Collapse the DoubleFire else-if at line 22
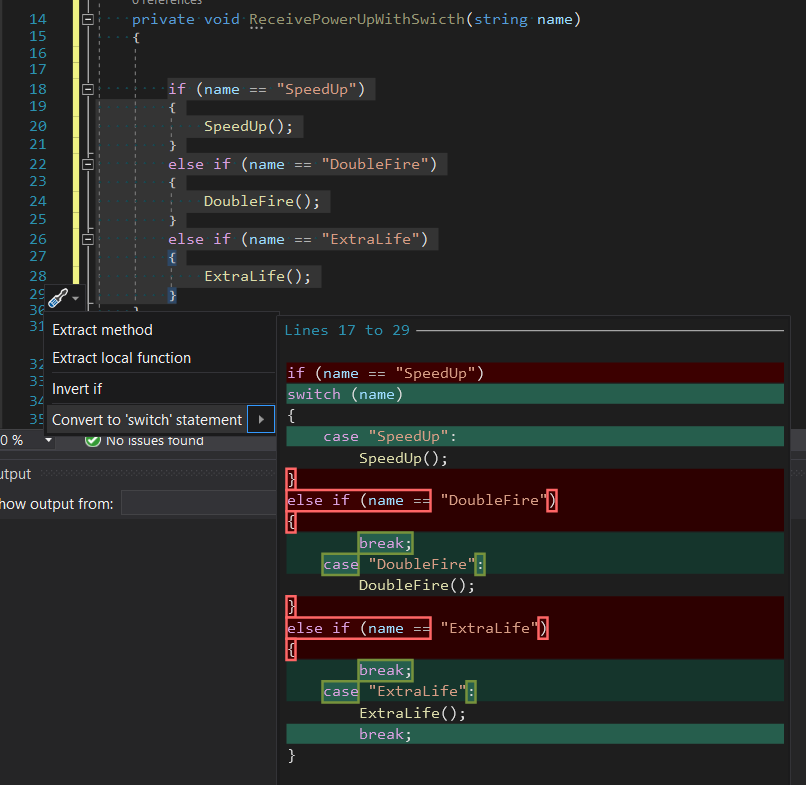The height and width of the screenshot is (785, 806). click(x=88, y=165)
